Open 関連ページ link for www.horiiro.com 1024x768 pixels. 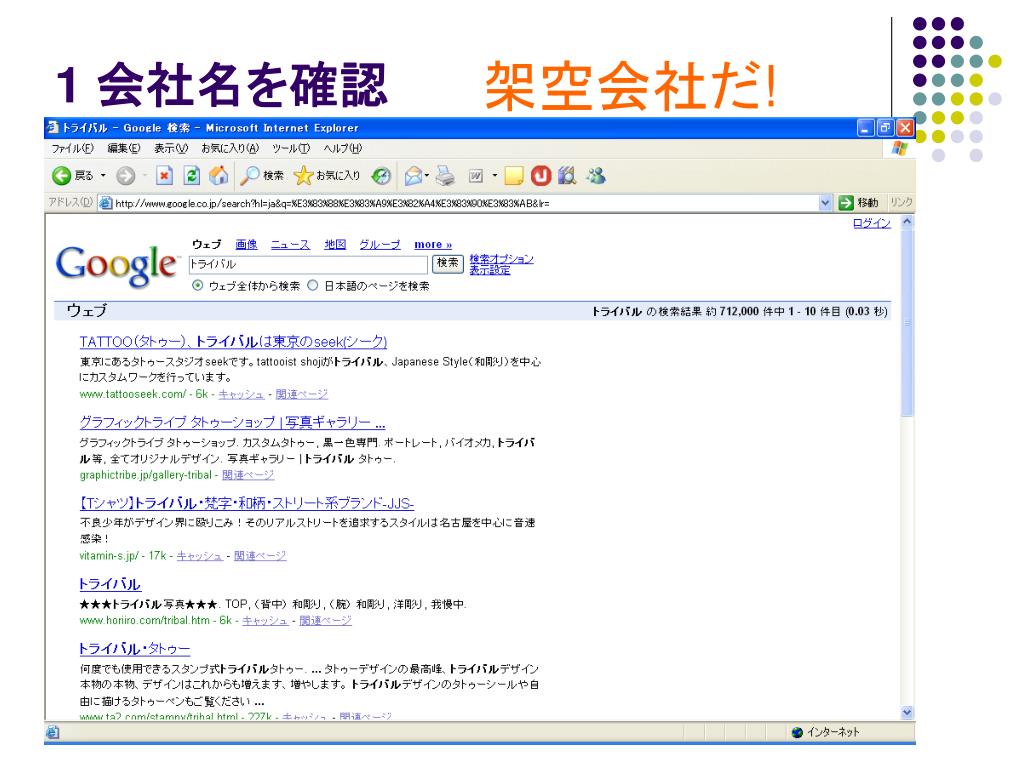pyautogui.click(x=325, y=620)
